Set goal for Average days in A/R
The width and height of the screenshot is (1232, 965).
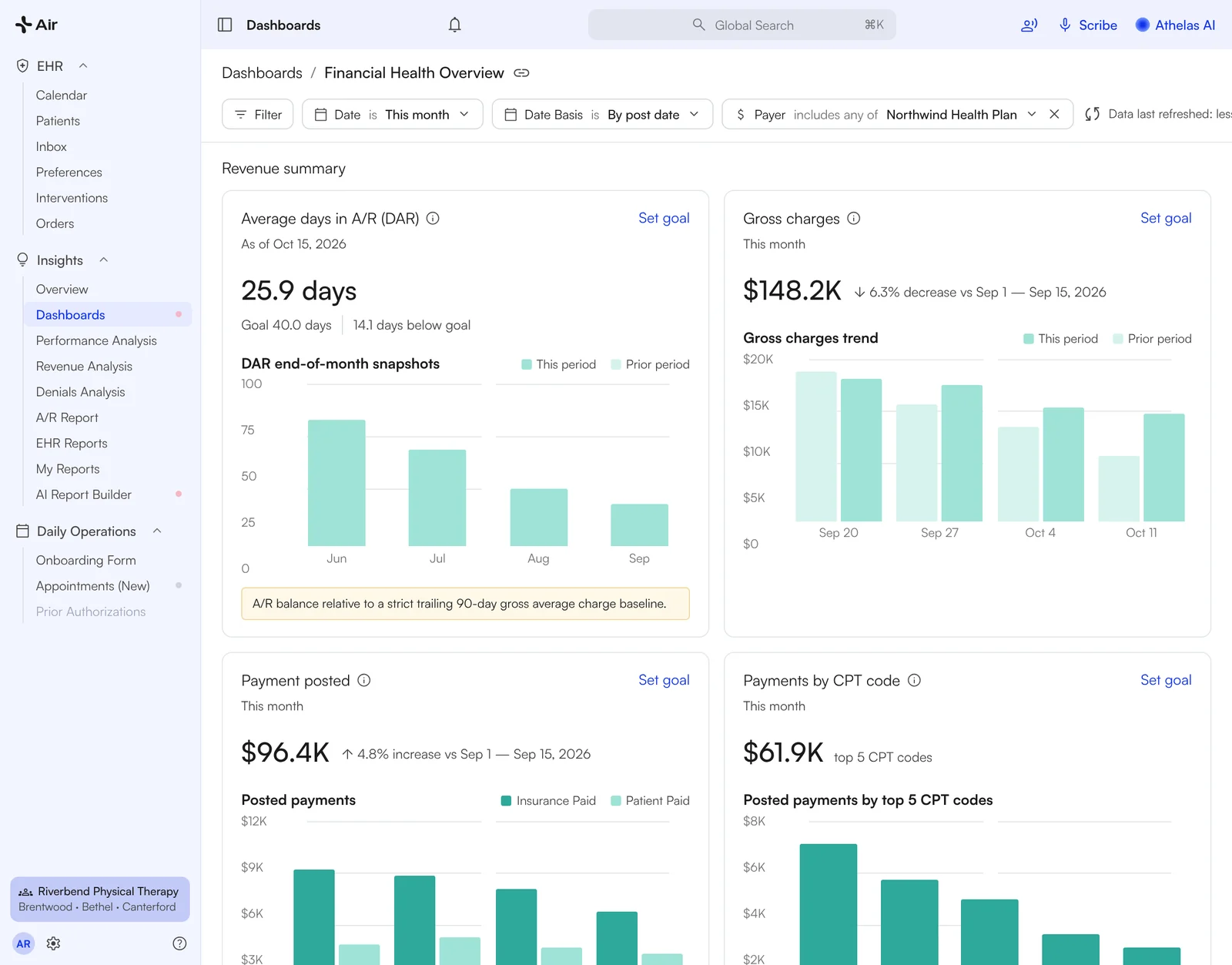pos(664,218)
